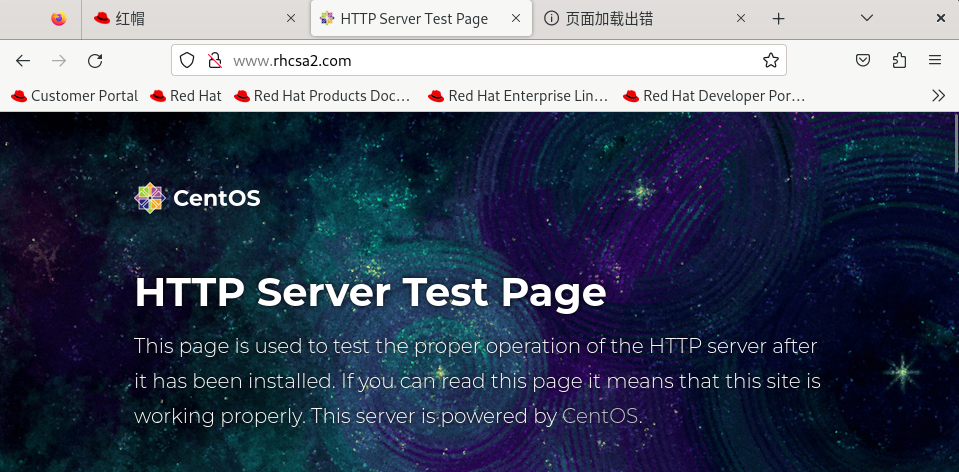Expand the list all tabs dropdown

867,18
